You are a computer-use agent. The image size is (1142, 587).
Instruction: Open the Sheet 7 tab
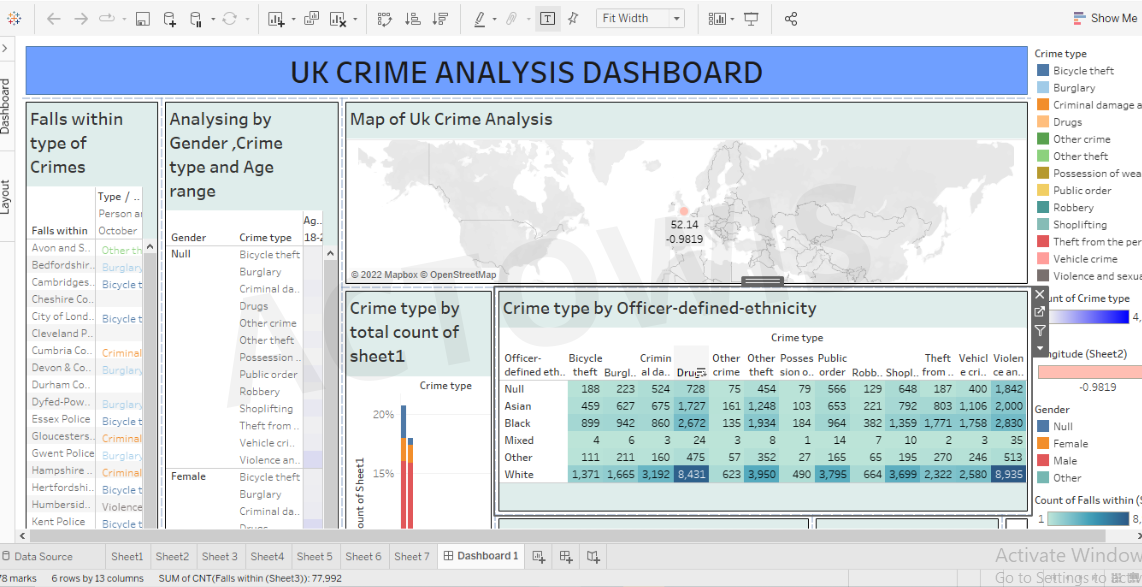pos(411,556)
